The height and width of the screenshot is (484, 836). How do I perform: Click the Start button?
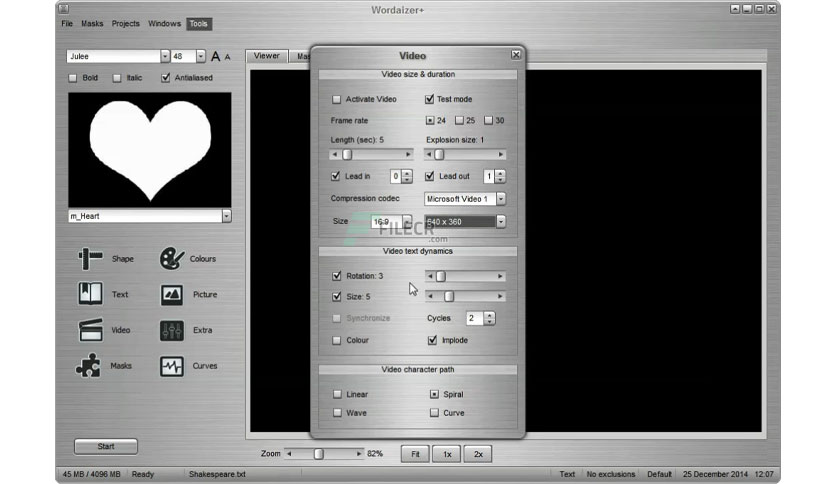click(x=106, y=447)
